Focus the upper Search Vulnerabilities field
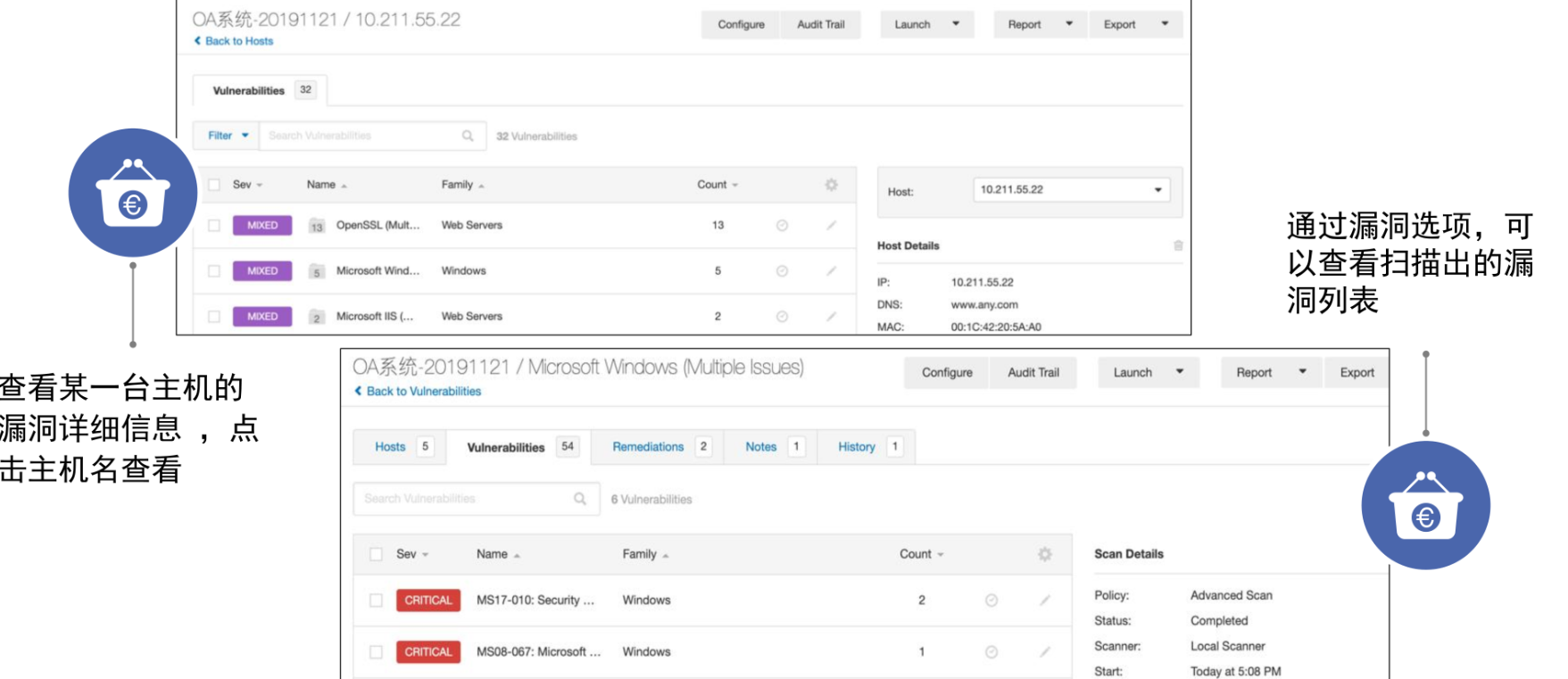Viewport: 1568px width, 679px height. [x=361, y=136]
